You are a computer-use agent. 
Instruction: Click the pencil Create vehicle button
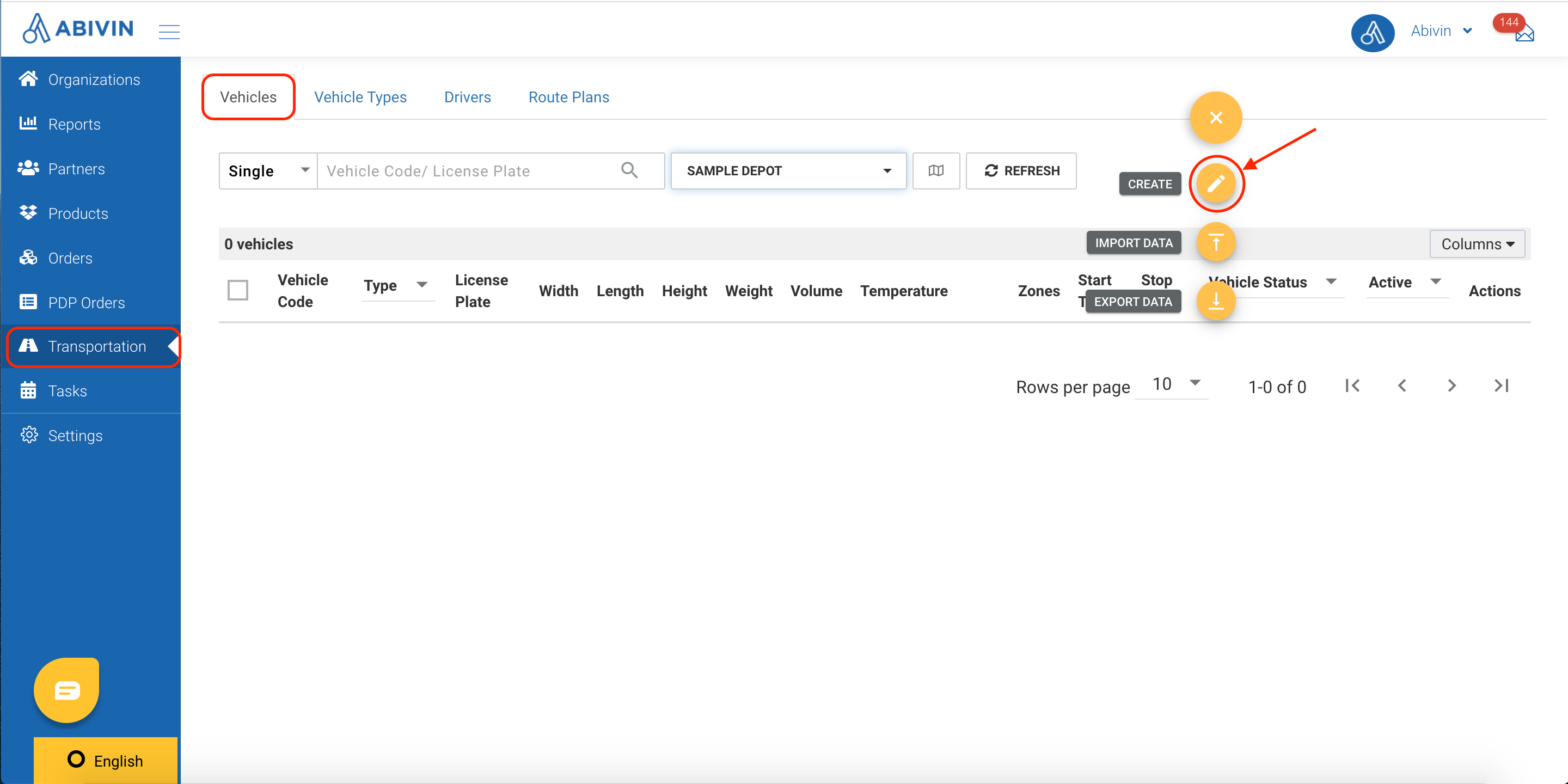1215,184
